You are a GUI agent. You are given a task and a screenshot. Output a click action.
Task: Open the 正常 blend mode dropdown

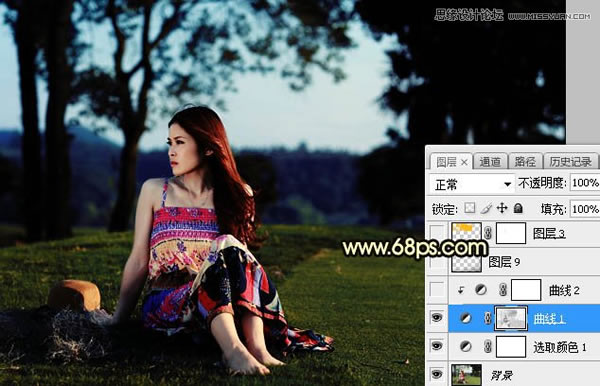point(471,184)
